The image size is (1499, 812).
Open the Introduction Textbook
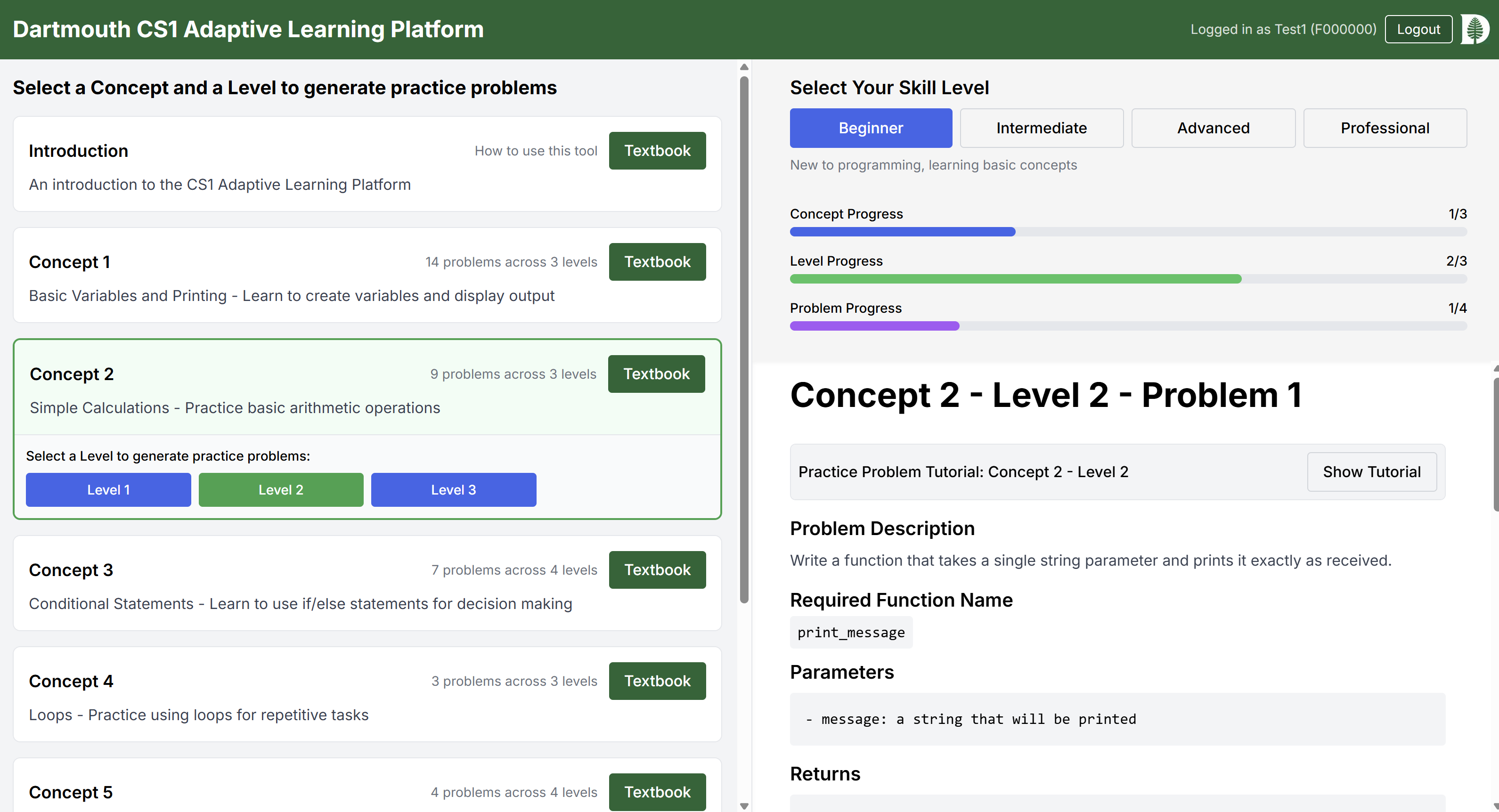point(657,150)
